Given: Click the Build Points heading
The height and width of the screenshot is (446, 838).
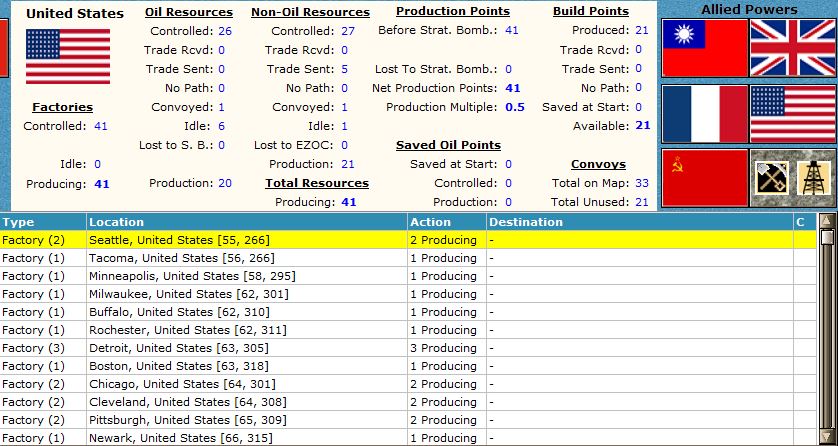Looking at the screenshot, I should [591, 11].
